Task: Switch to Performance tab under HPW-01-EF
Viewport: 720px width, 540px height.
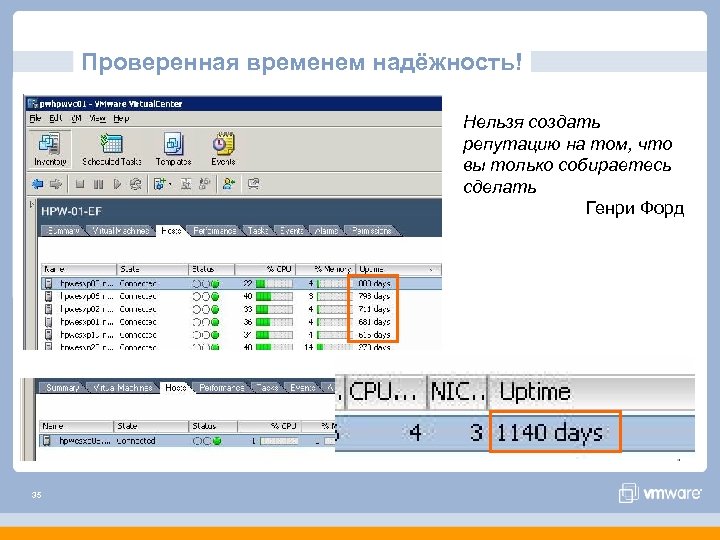Action: [214, 231]
